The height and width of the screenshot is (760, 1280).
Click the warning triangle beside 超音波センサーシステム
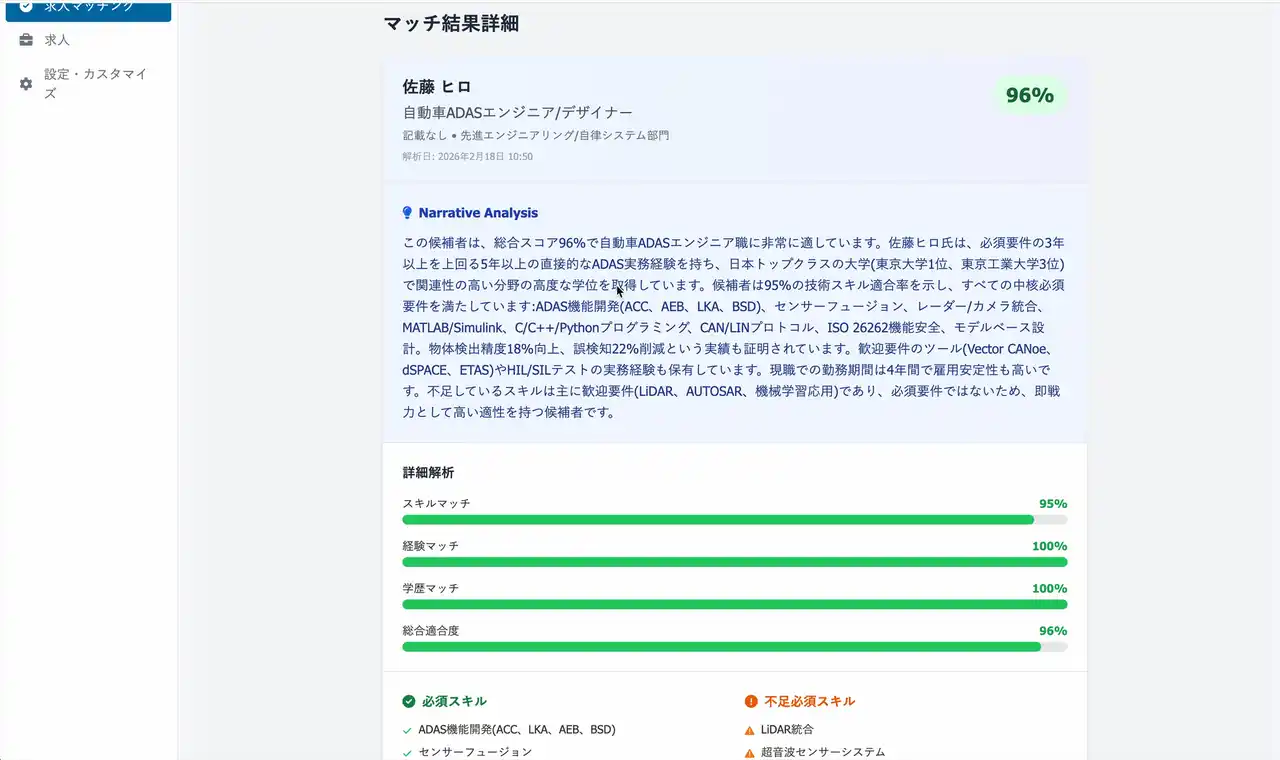point(750,753)
